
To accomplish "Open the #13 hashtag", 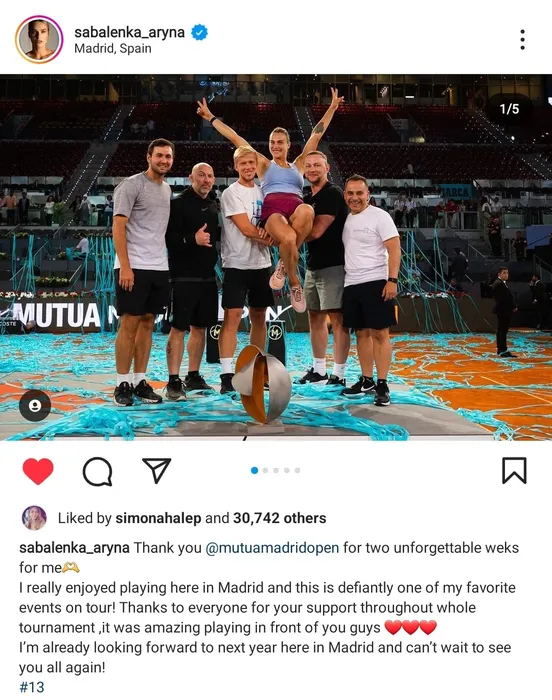I will coord(32,687).
